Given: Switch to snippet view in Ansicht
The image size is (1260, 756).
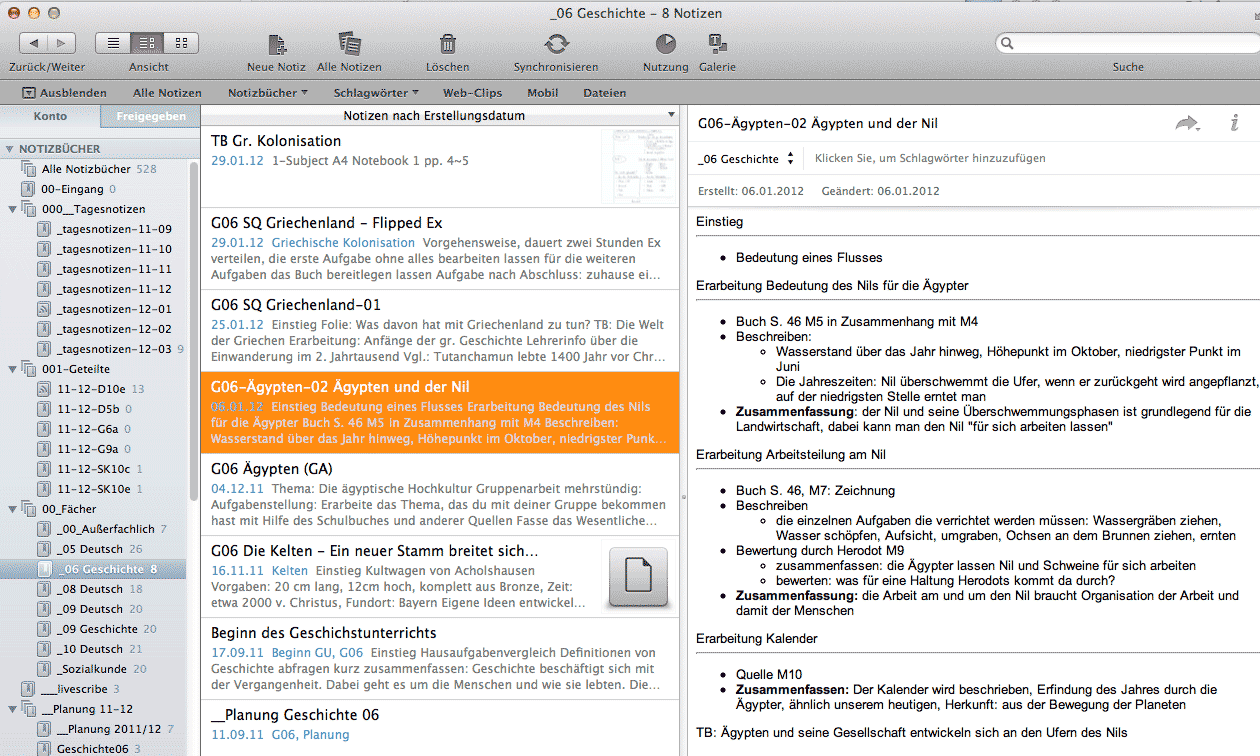Looking at the screenshot, I should (147, 43).
